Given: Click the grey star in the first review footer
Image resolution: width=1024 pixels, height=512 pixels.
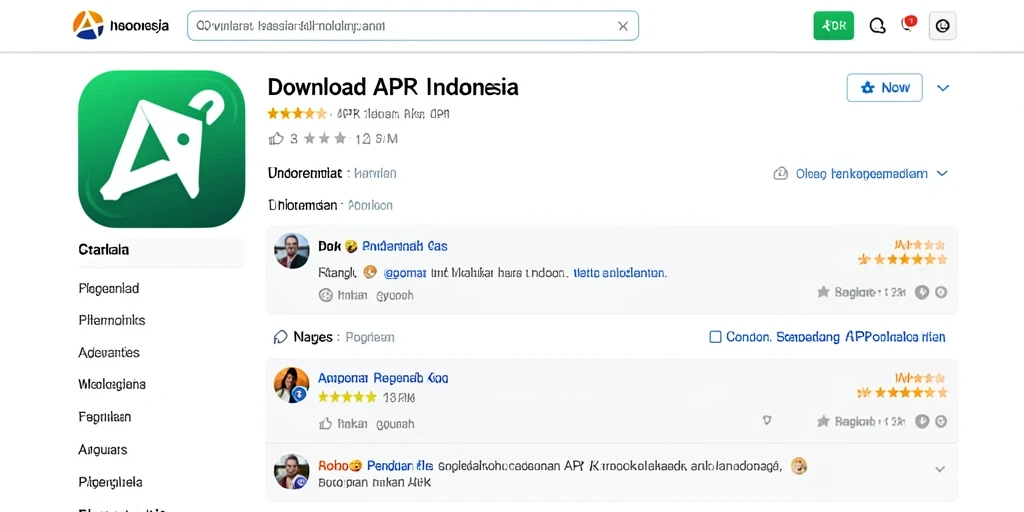Looking at the screenshot, I should pyautogui.click(x=823, y=292).
